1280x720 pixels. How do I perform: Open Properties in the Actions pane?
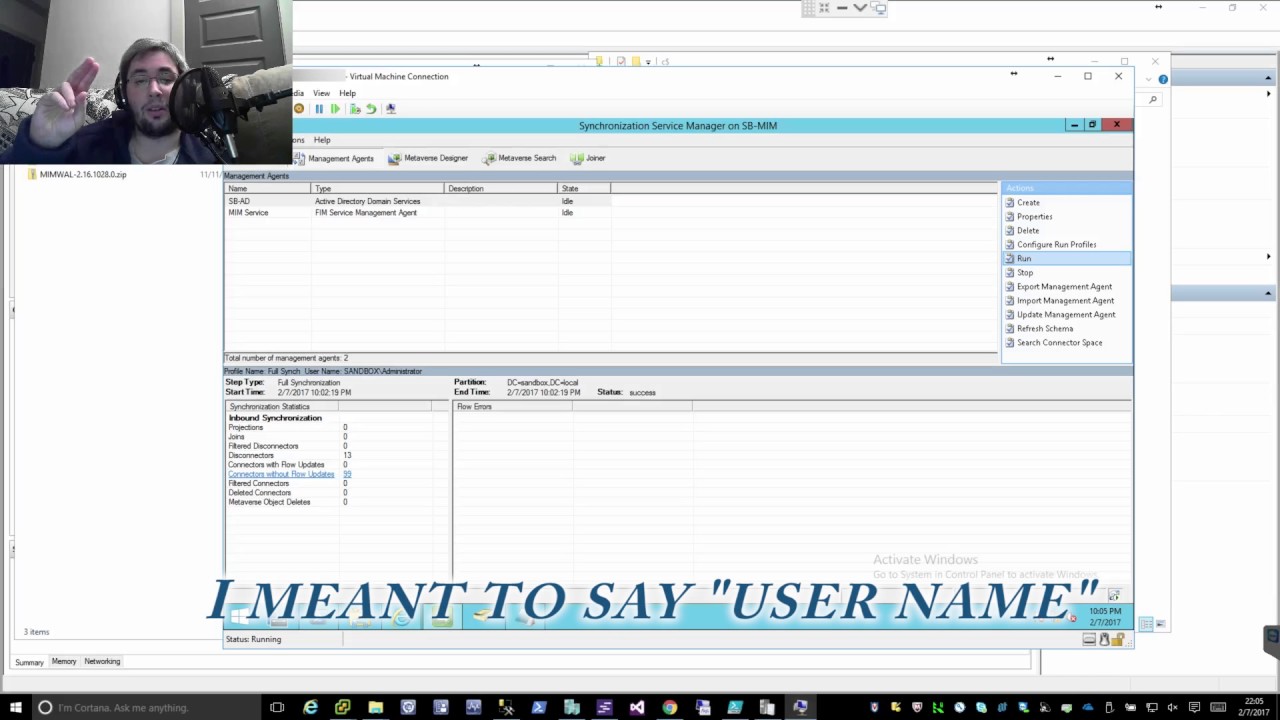[x=1034, y=217]
